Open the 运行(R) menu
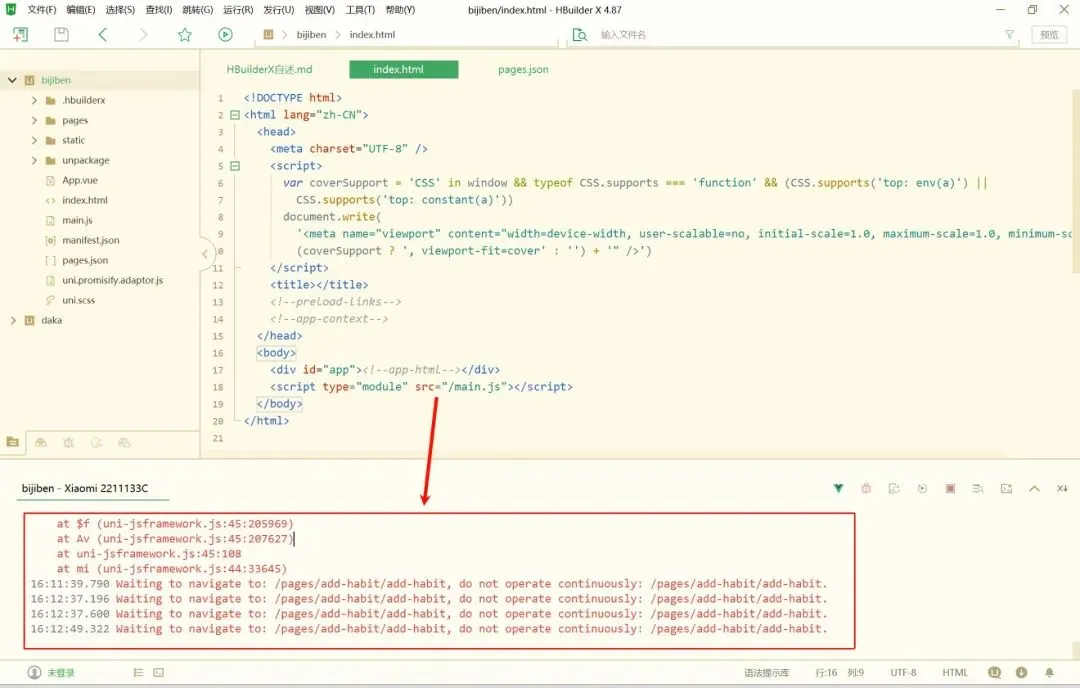The height and width of the screenshot is (688, 1080). pyautogui.click(x=238, y=10)
